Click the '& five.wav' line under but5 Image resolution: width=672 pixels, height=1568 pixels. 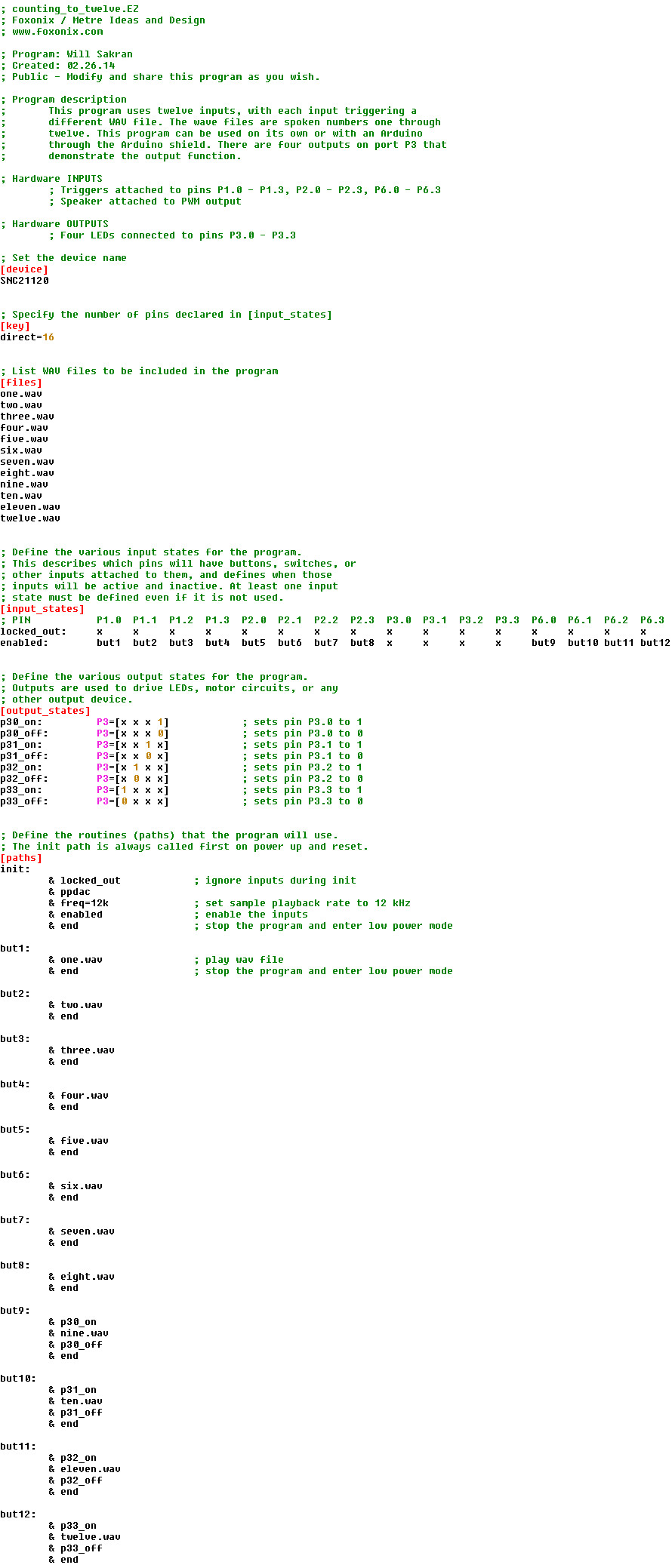tap(79, 1141)
